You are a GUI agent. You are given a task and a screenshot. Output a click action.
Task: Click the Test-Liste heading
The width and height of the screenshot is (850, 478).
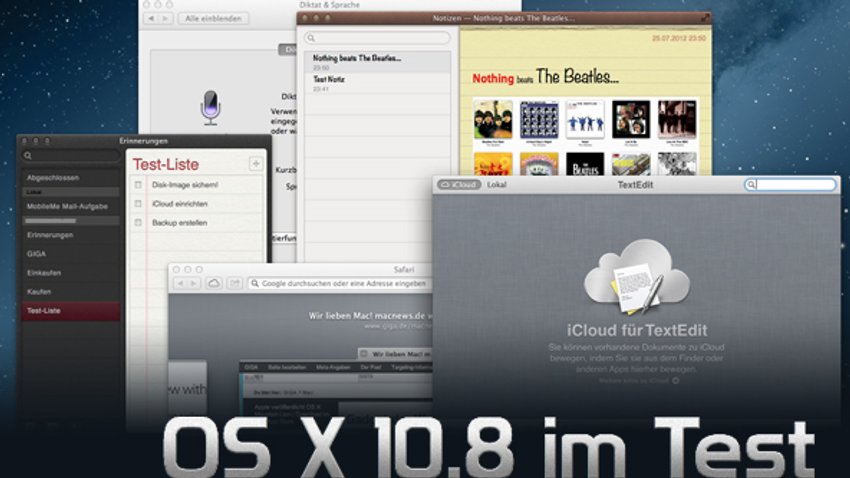pos(166,164)
